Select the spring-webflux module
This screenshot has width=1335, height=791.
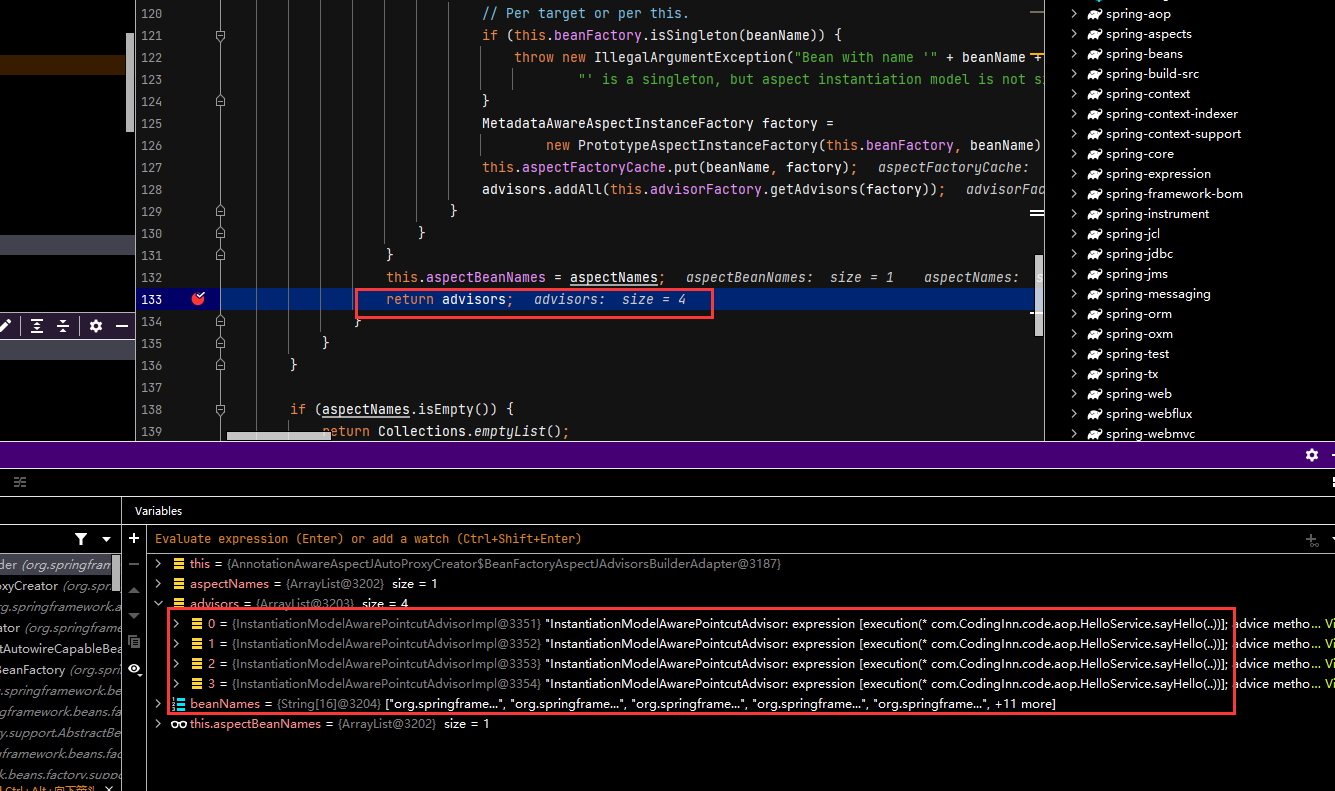(x=1149, y=414)
